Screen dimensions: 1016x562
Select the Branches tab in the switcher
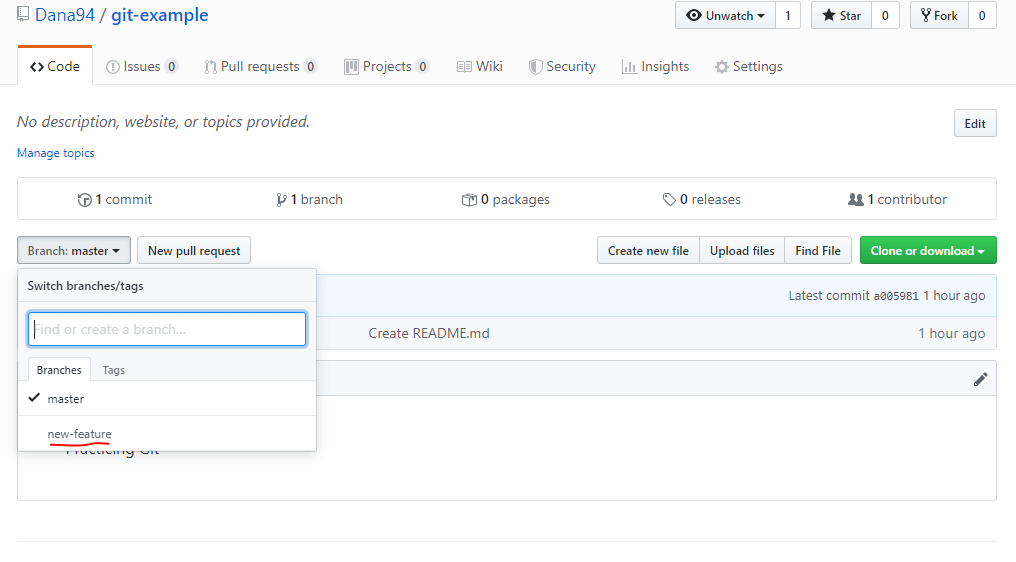coord(59,369)
